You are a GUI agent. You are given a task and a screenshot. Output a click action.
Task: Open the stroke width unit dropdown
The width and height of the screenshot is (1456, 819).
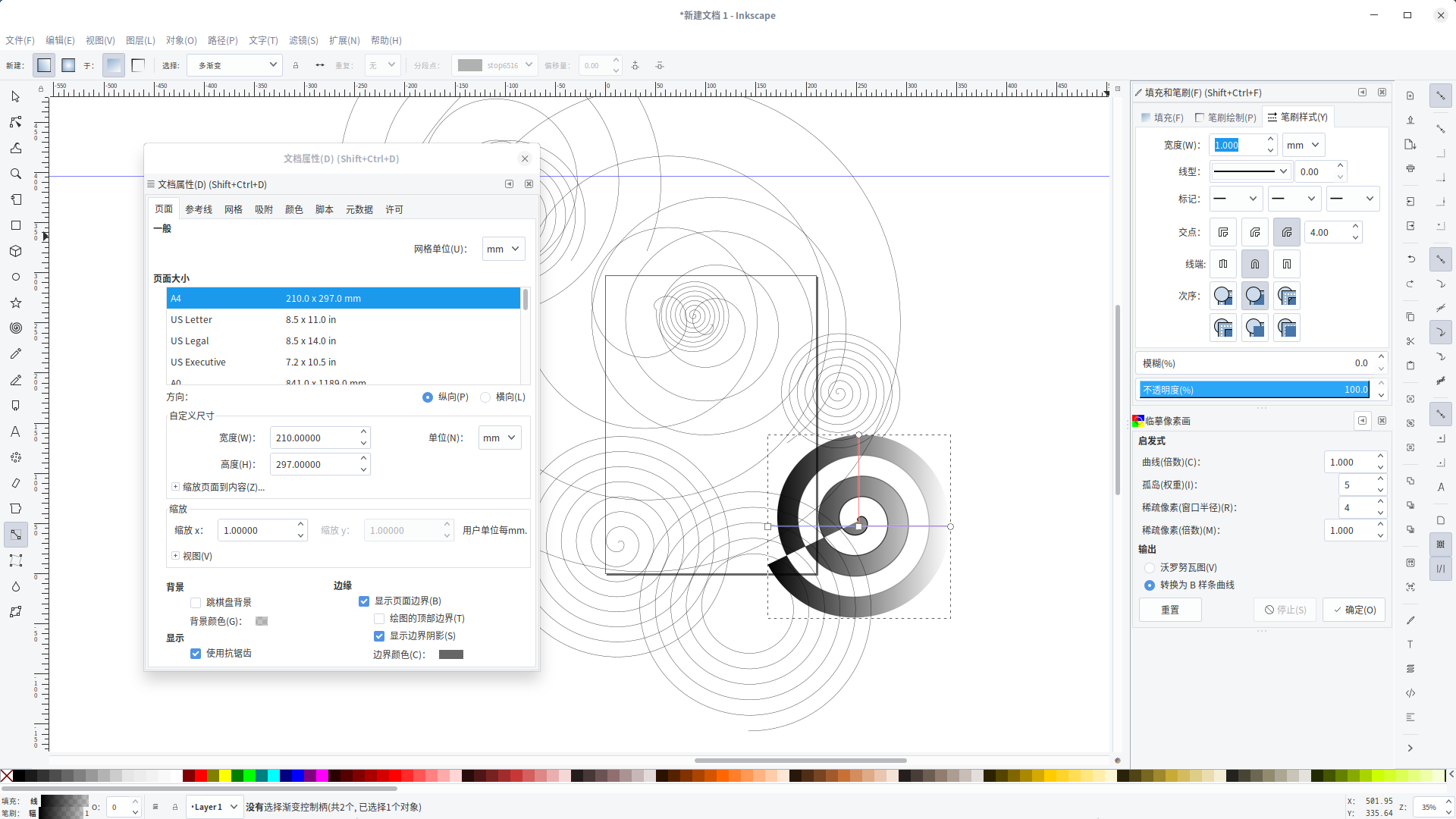coord(1302,145)
